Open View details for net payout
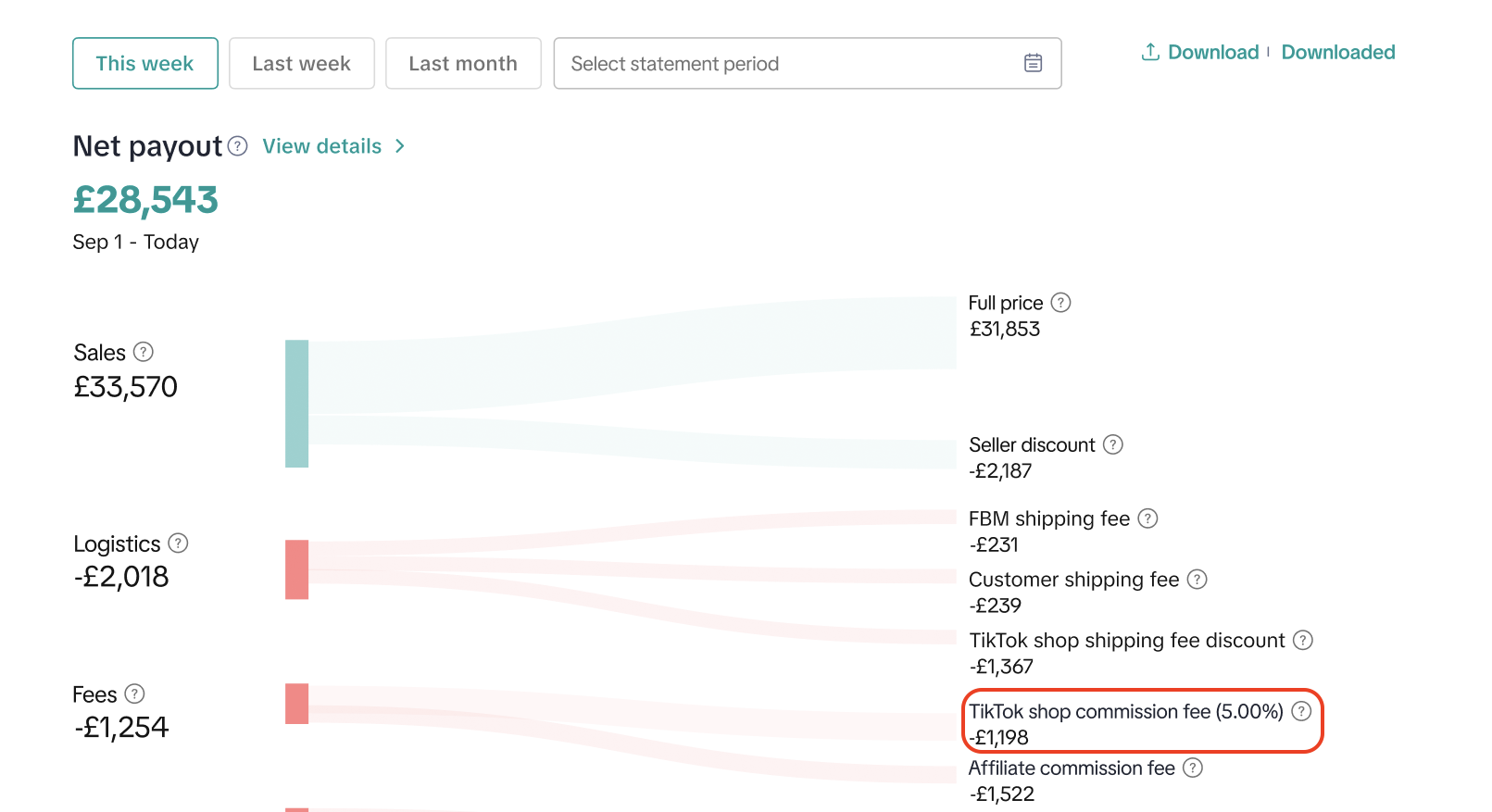This screenshot has width=1492, height=812. pos(333,146)
